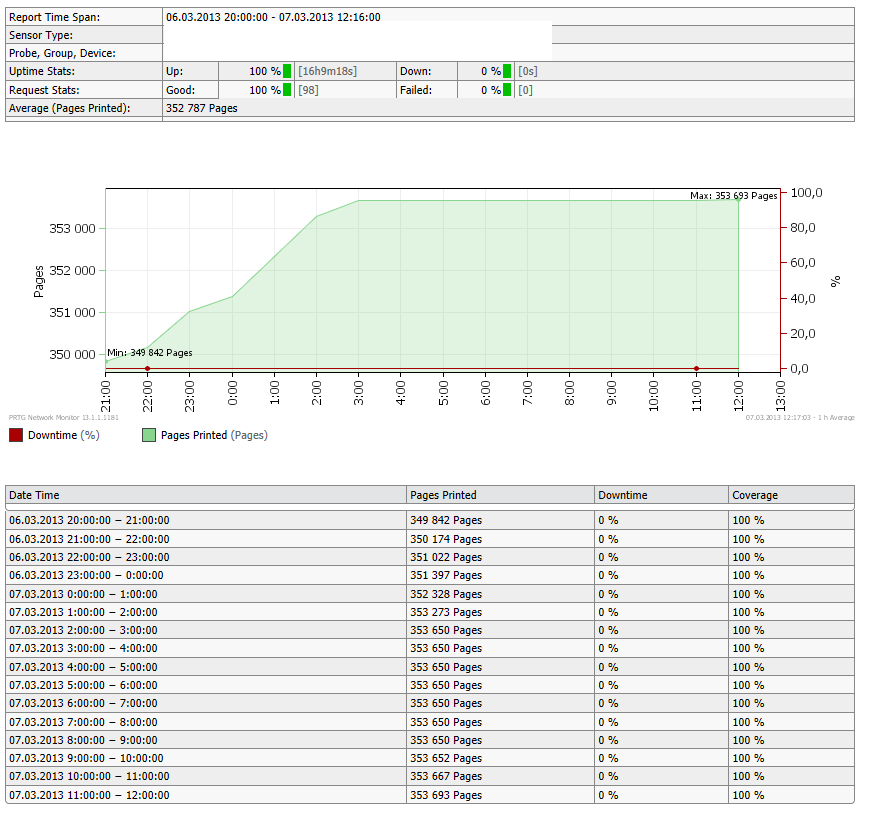Click the 06.03.2013 20:00:00 – 21:00:00 row
This screenshot has height=816, width=876.
coord(430,520)
